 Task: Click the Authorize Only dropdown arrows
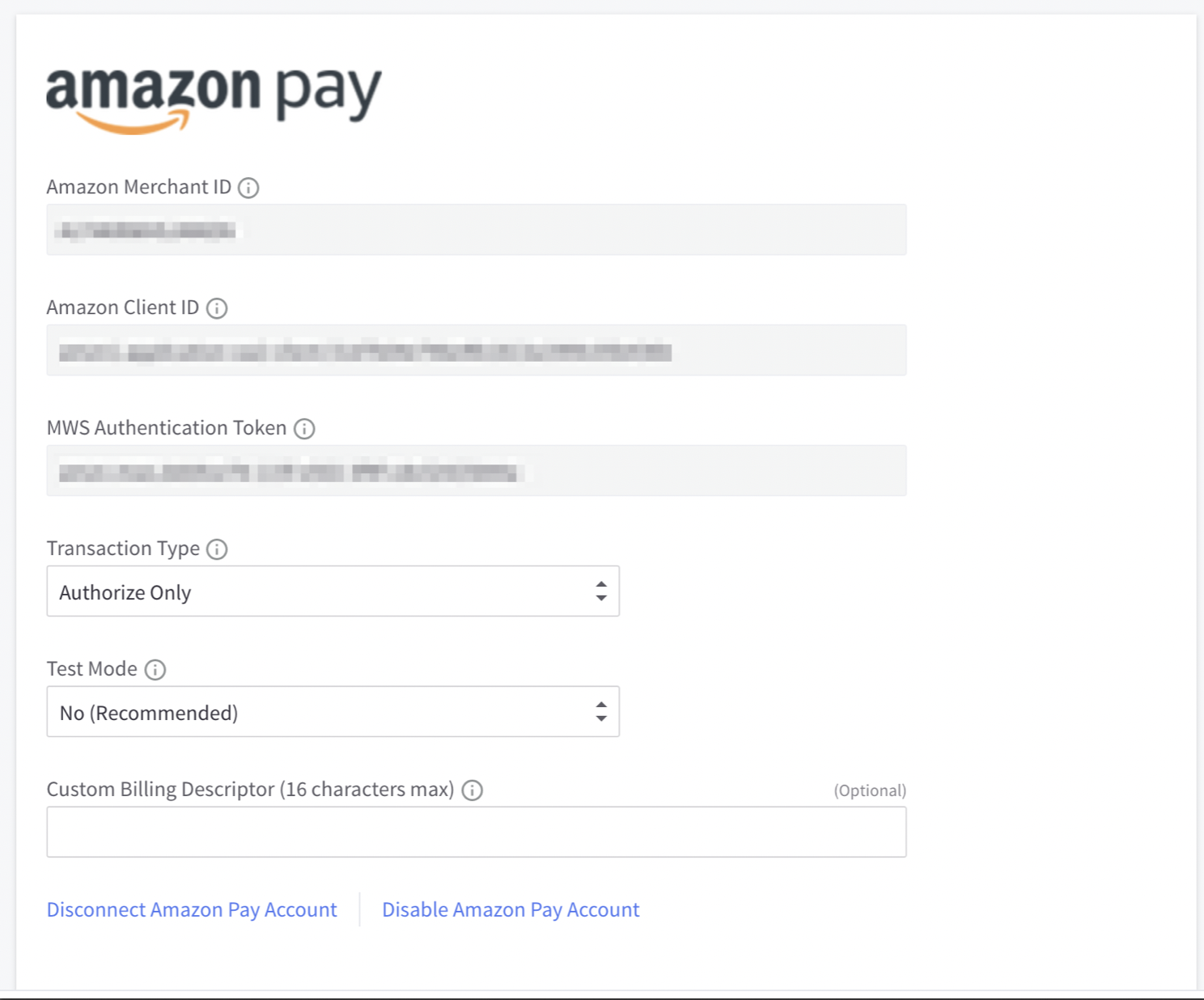600,591
